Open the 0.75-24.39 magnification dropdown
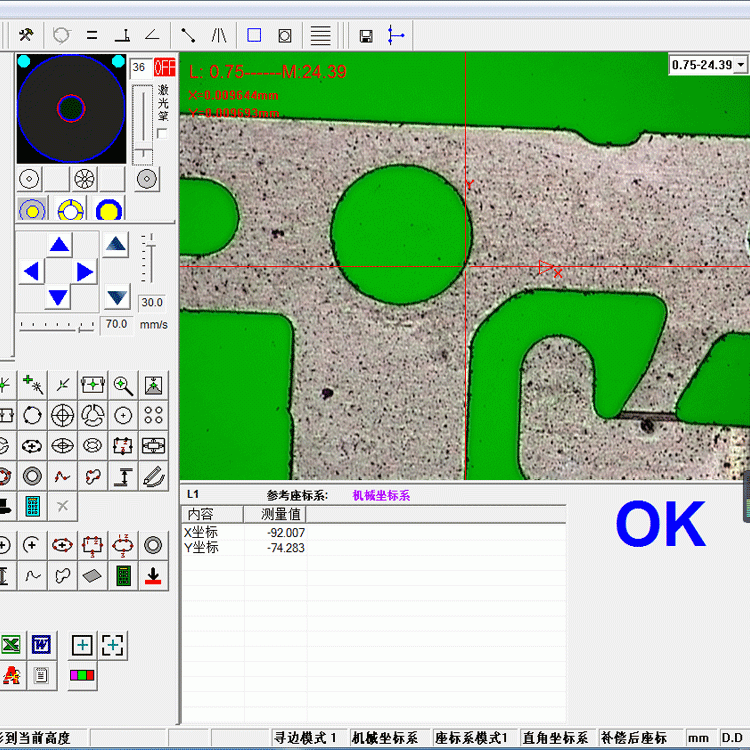The height and width of the screenshot is (750, 750). (x=740, y=65)
